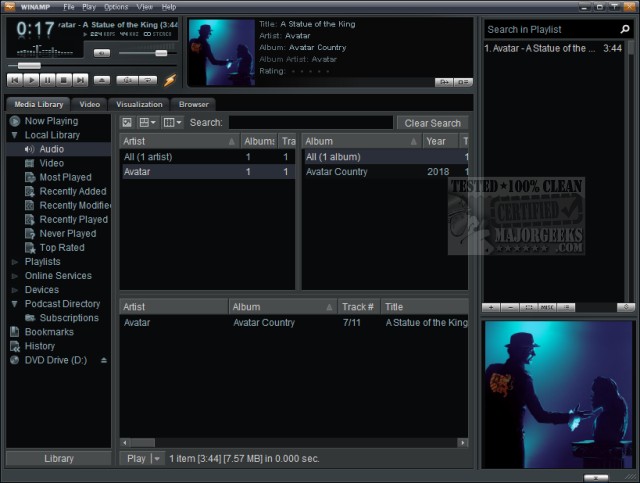Viewport: 640px width, 483px height.
Task: Select DVD Drive (D:) in the tree
Action: pos(56,360)
